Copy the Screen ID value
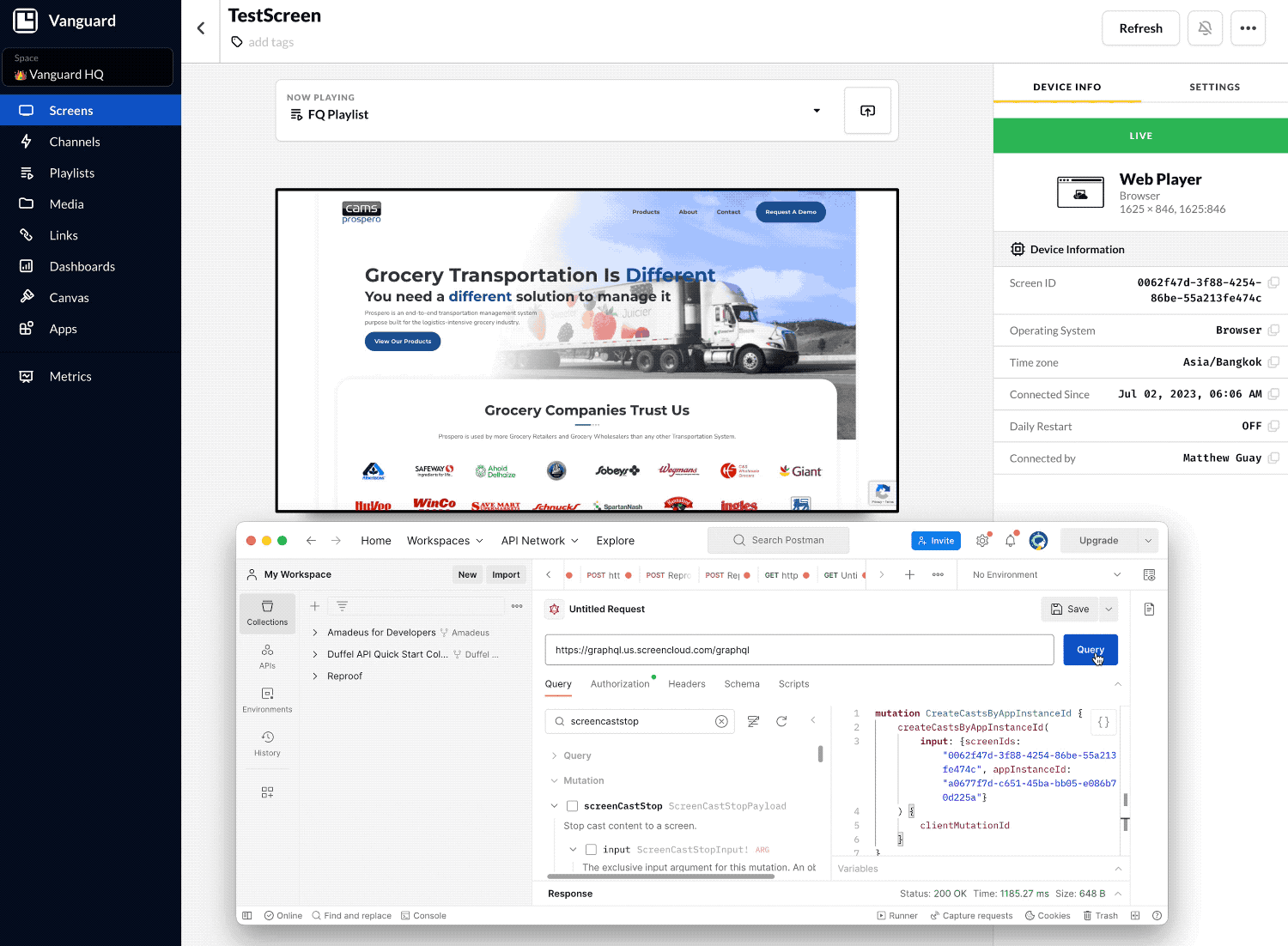 (1273, 282)
